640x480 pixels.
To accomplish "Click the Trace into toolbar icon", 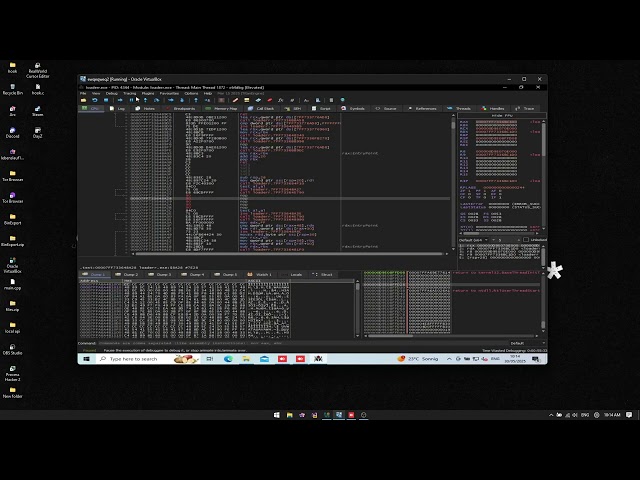I will pos(171,100).
